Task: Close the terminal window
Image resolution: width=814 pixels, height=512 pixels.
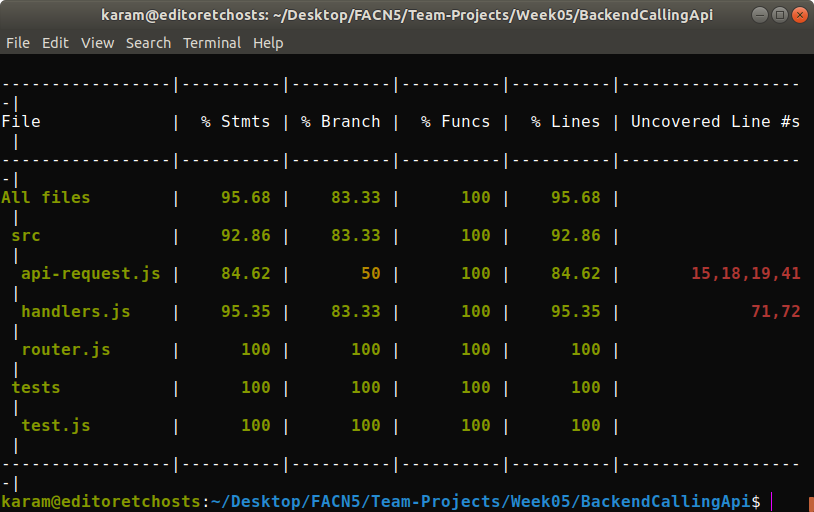Action: point(800,15)
